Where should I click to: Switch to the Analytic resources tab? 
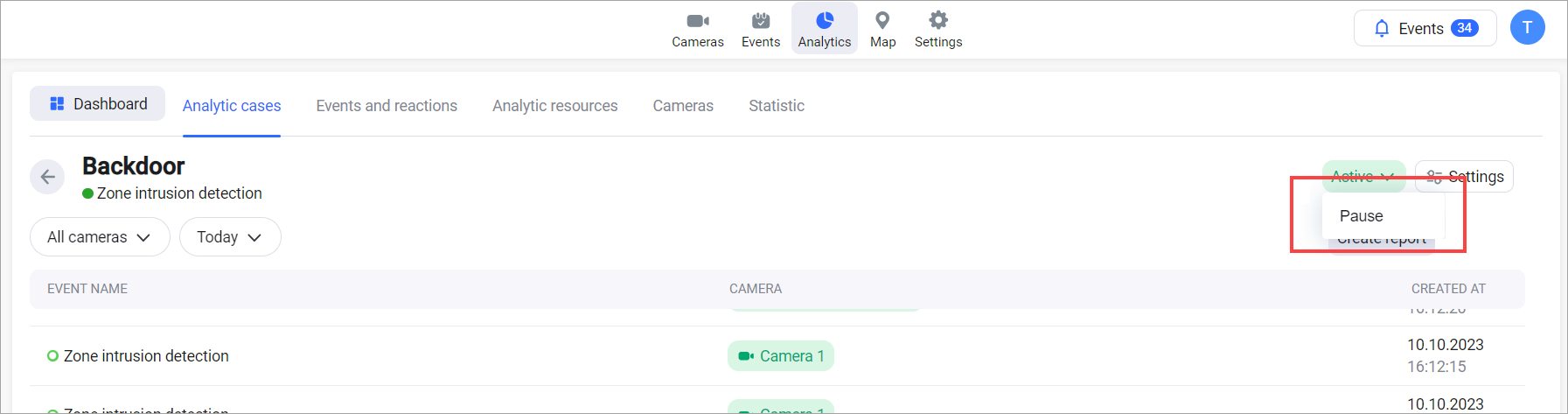pyautogui.click(x=554, y=106)
